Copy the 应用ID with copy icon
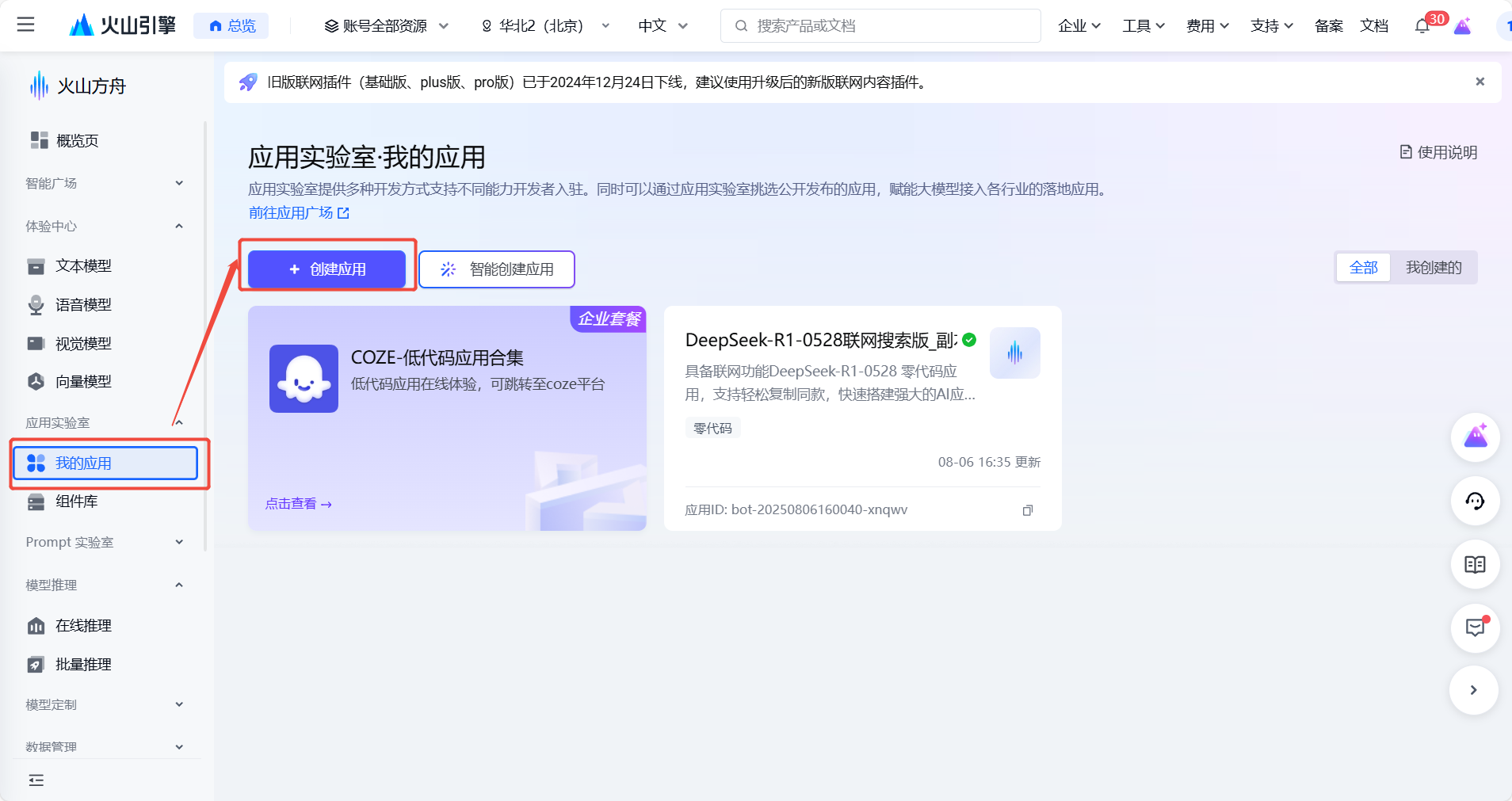 click(1028, 510)
